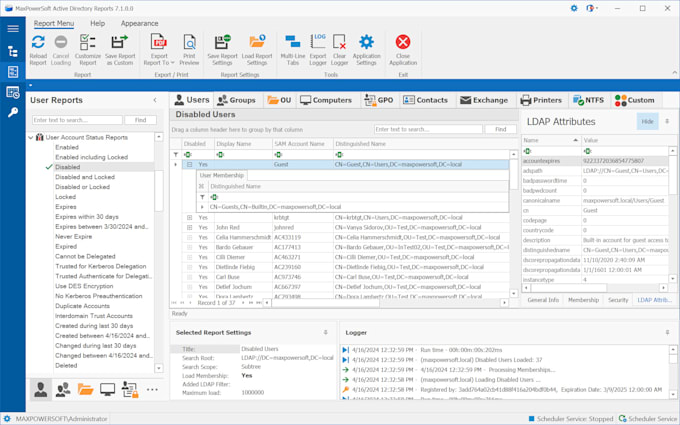680x425 pixels.
Task: Click title bar settings gear icon
Action: [574, 8]
